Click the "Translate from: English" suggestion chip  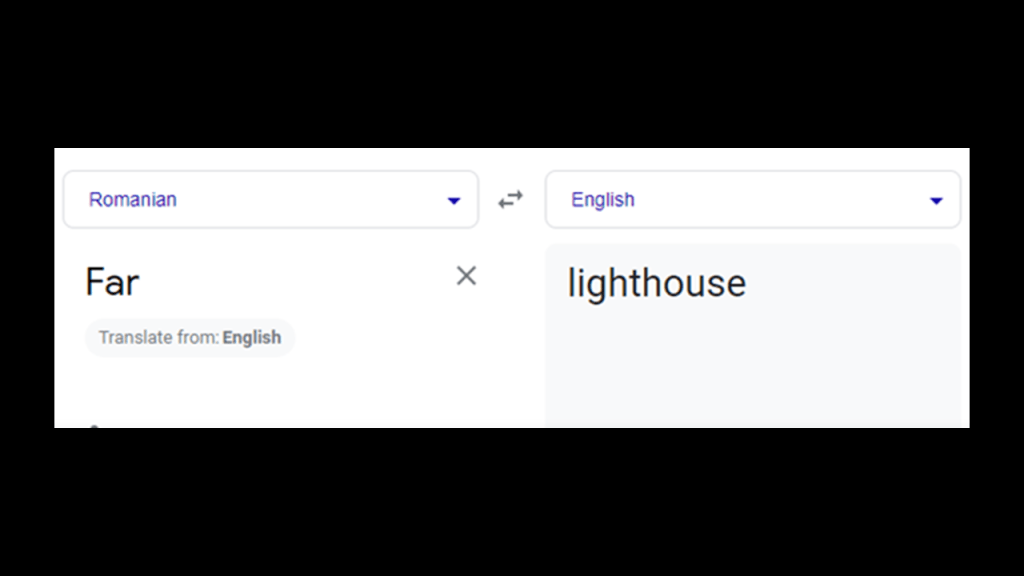(190, 338)
